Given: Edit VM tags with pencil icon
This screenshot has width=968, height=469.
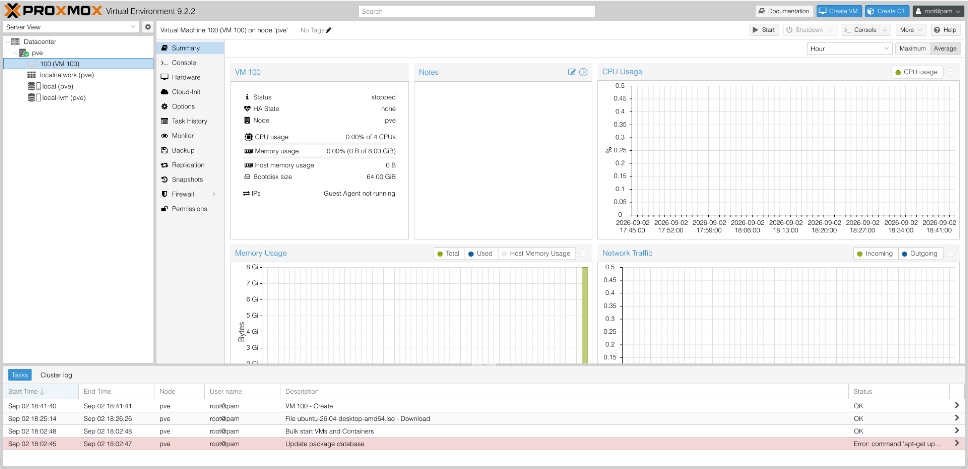Looking at the screenshot, I should coord(328,30).
